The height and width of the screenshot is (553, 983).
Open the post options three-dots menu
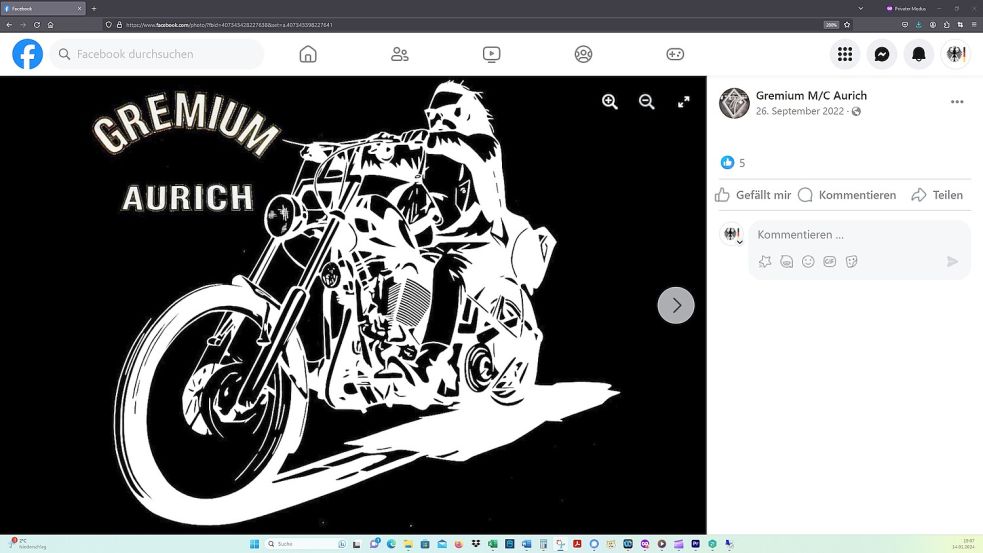pos(957,102)
